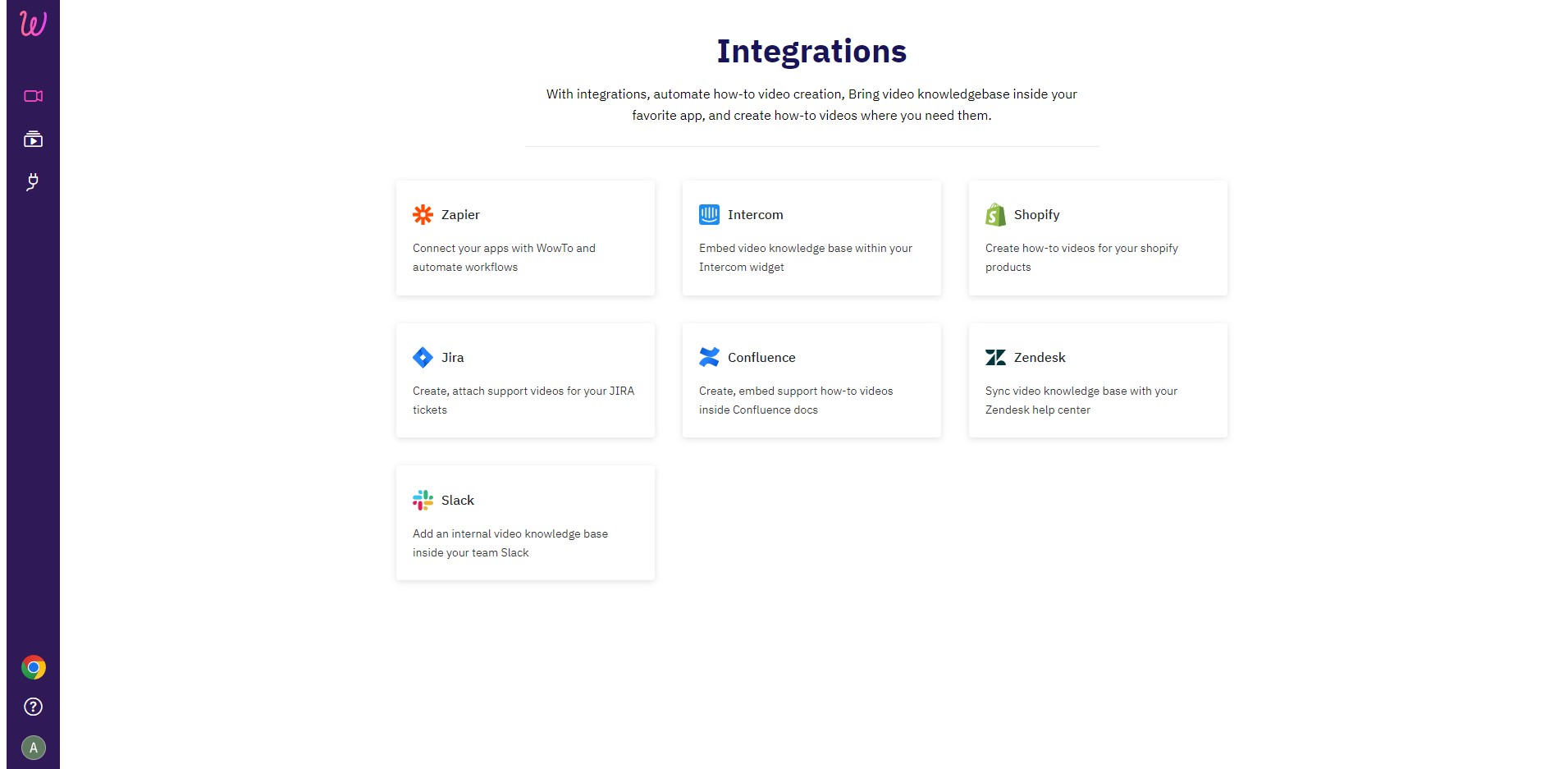Click the Slack logo icon
The width and height of the screenshot is (1568, 769).
coord(423,500)
